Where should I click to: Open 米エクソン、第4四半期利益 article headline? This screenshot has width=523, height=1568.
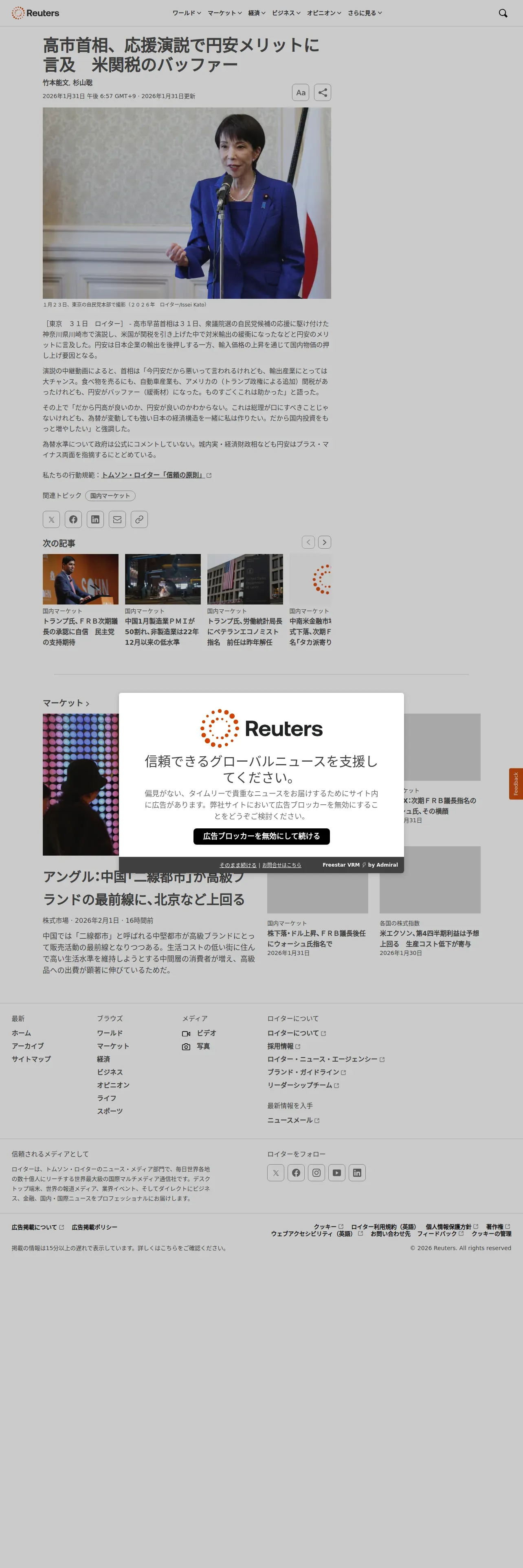coord(429,939)
